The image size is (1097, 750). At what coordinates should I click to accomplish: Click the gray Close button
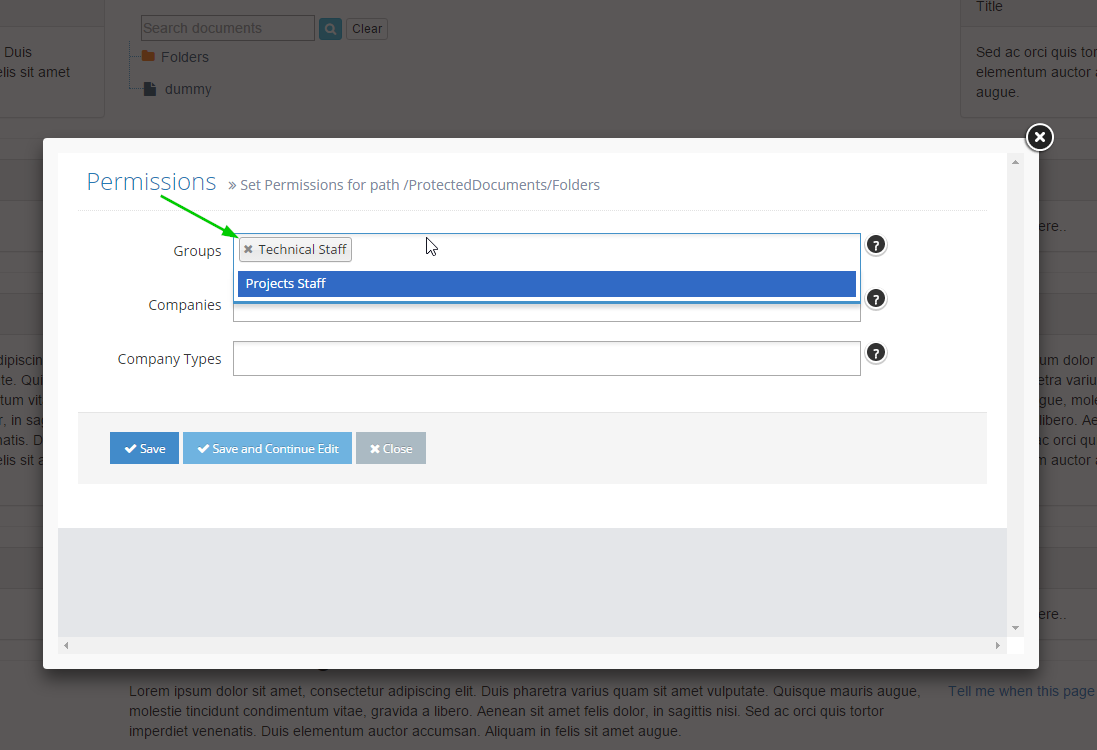[391, 449]
